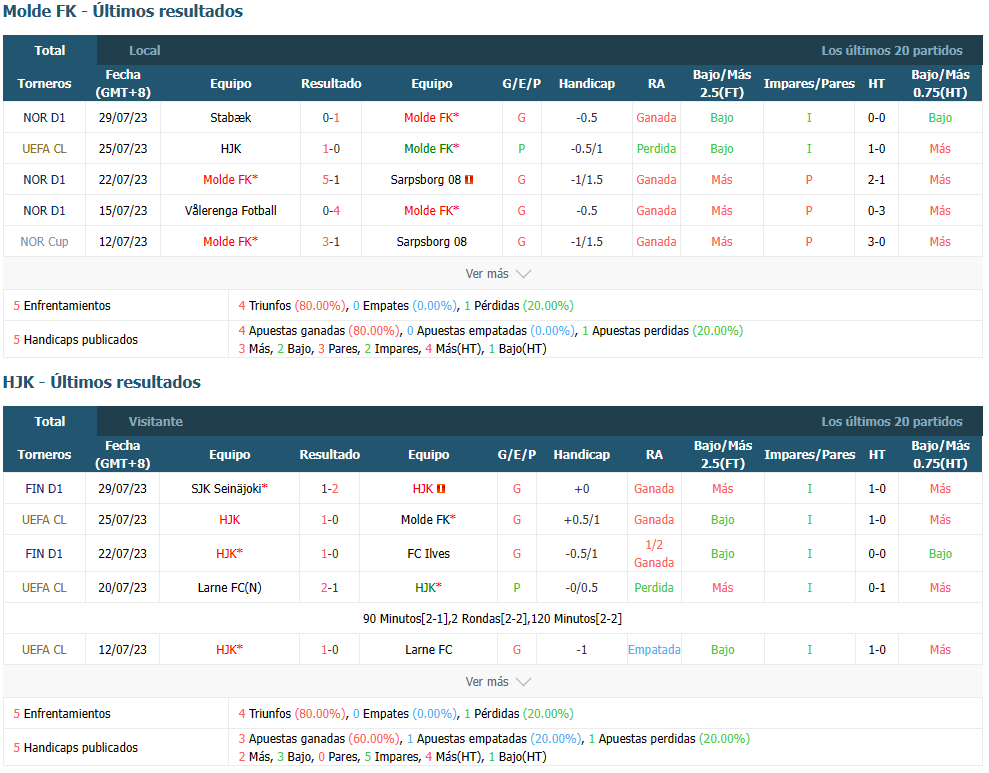
Task: Click 5 Enfrentamientos in the Molde FK summary
Action: coord(62,305)
